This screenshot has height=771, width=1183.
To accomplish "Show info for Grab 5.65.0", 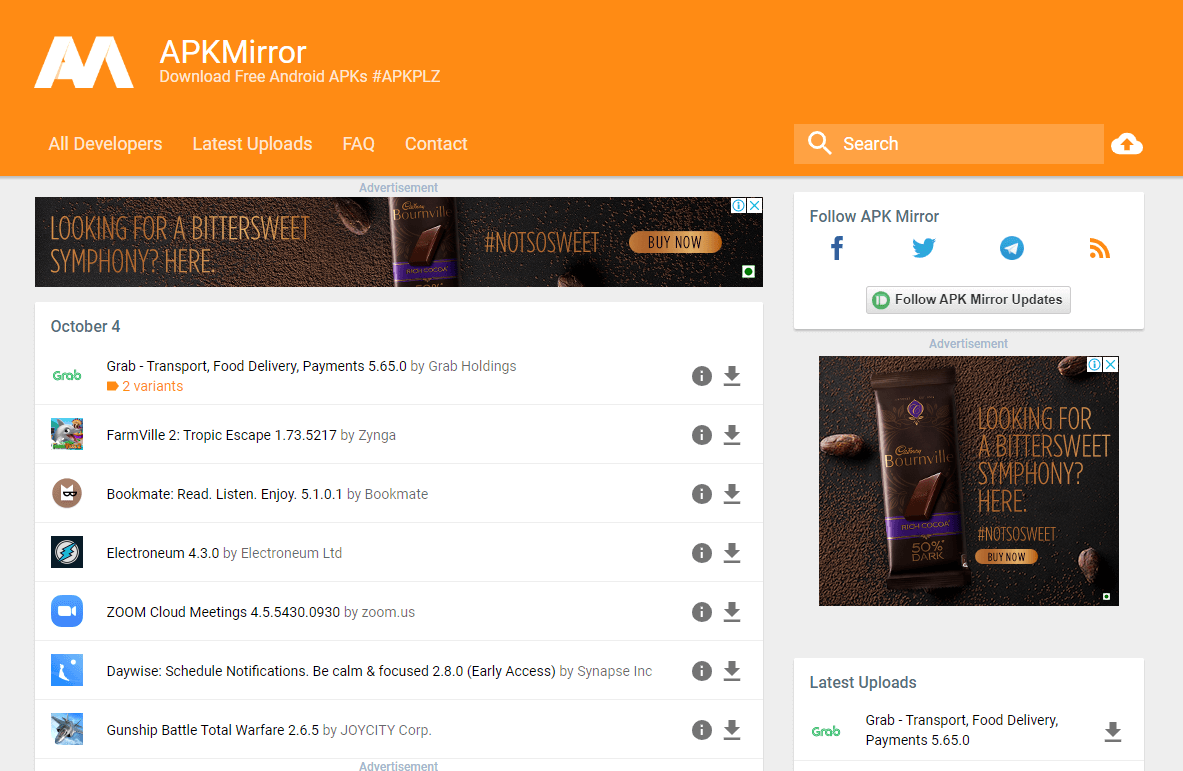I will point(702,376).
